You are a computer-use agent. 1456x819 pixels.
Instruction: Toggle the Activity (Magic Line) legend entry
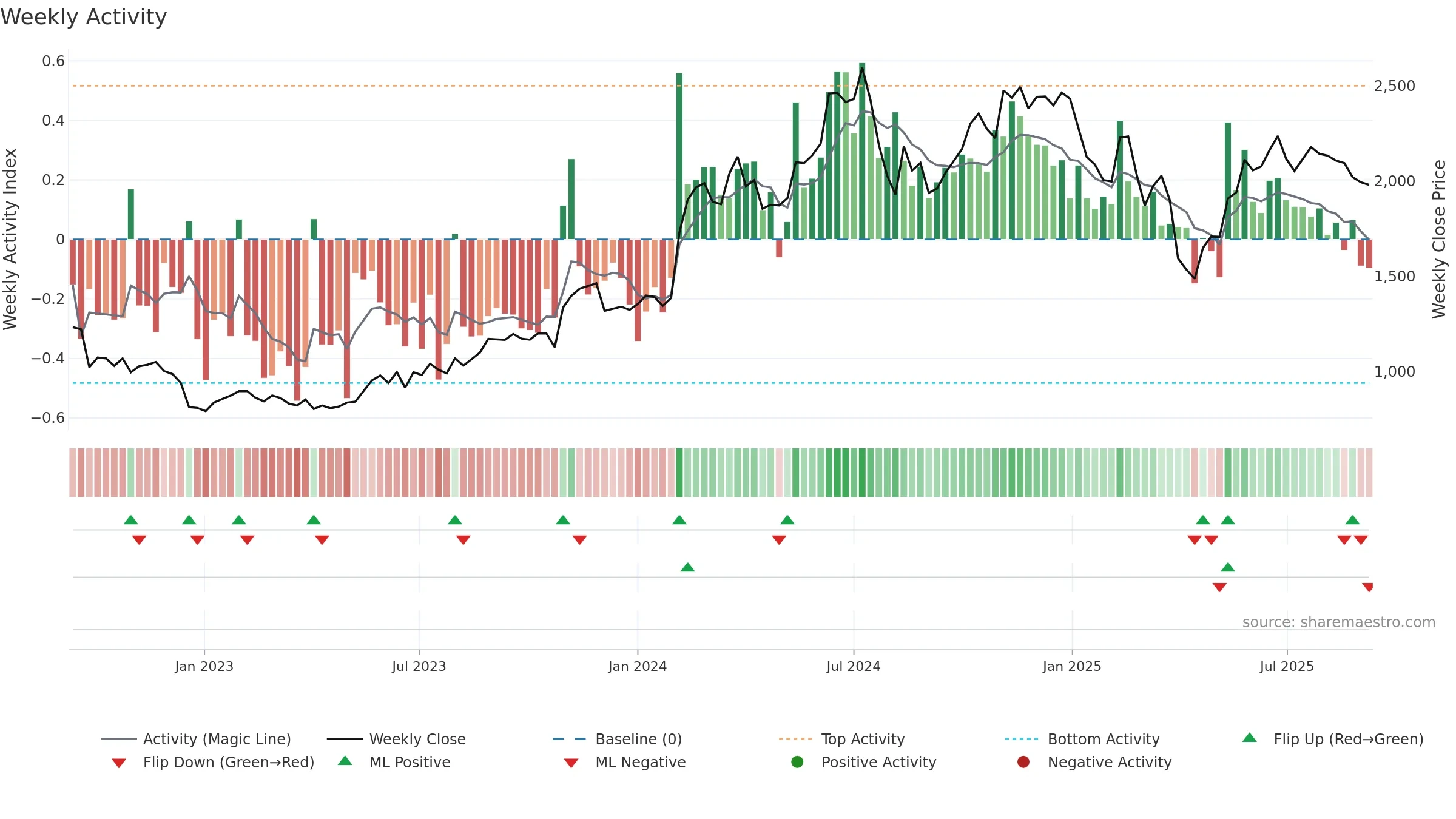click(196, 739)
